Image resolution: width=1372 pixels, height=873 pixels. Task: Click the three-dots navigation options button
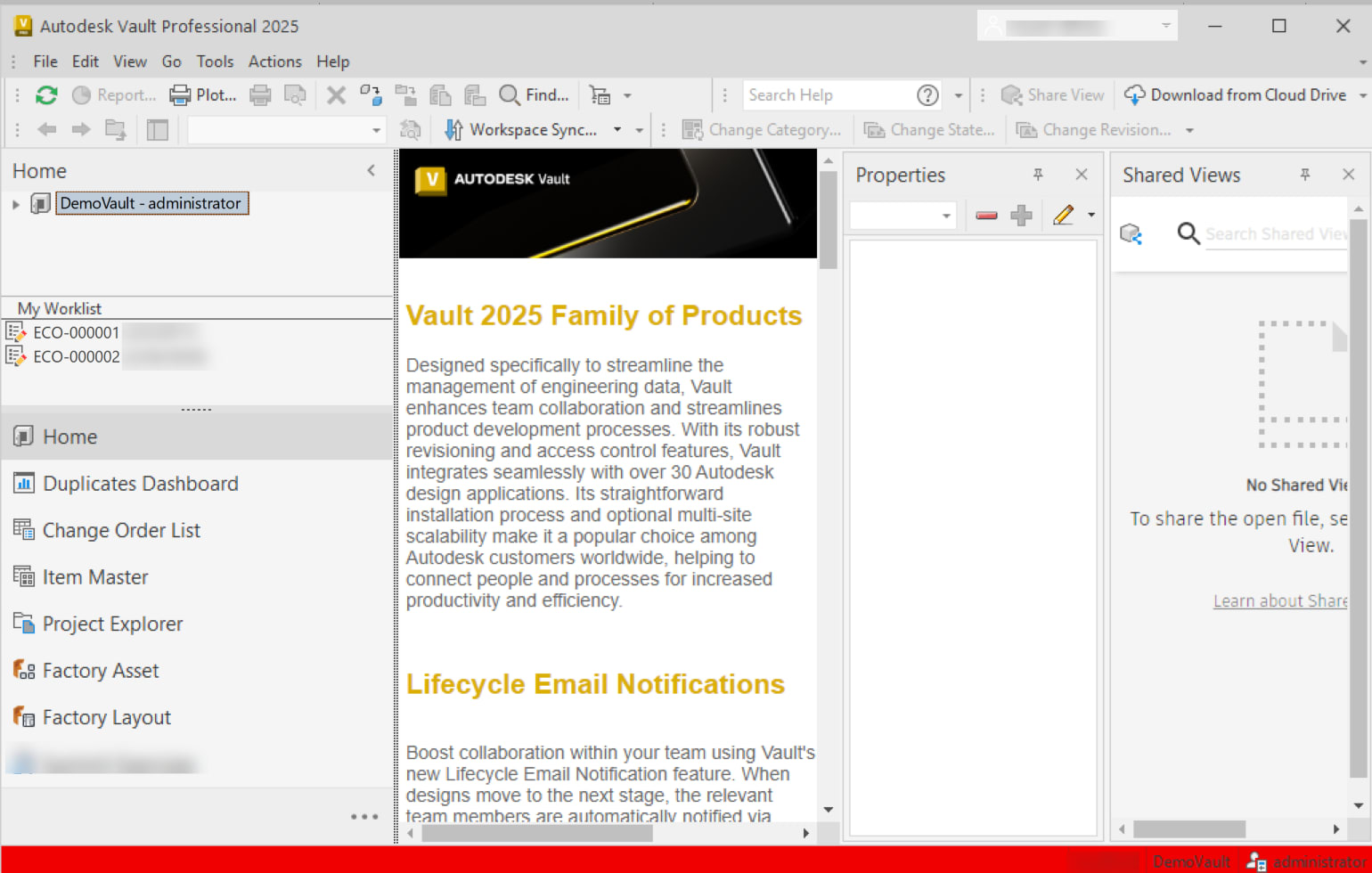click(364, 816)
